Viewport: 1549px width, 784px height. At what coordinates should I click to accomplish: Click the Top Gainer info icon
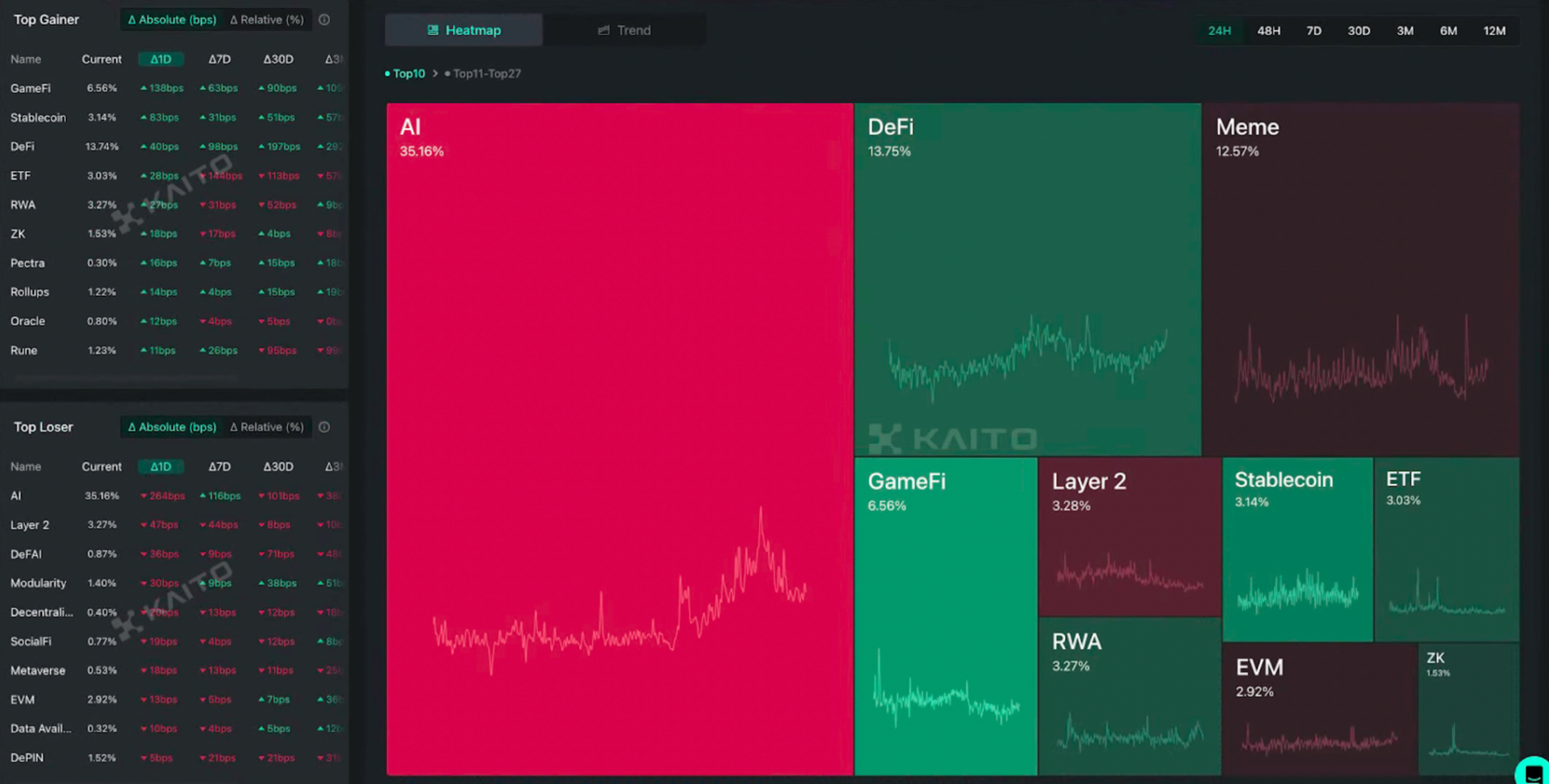coord(324,19)
